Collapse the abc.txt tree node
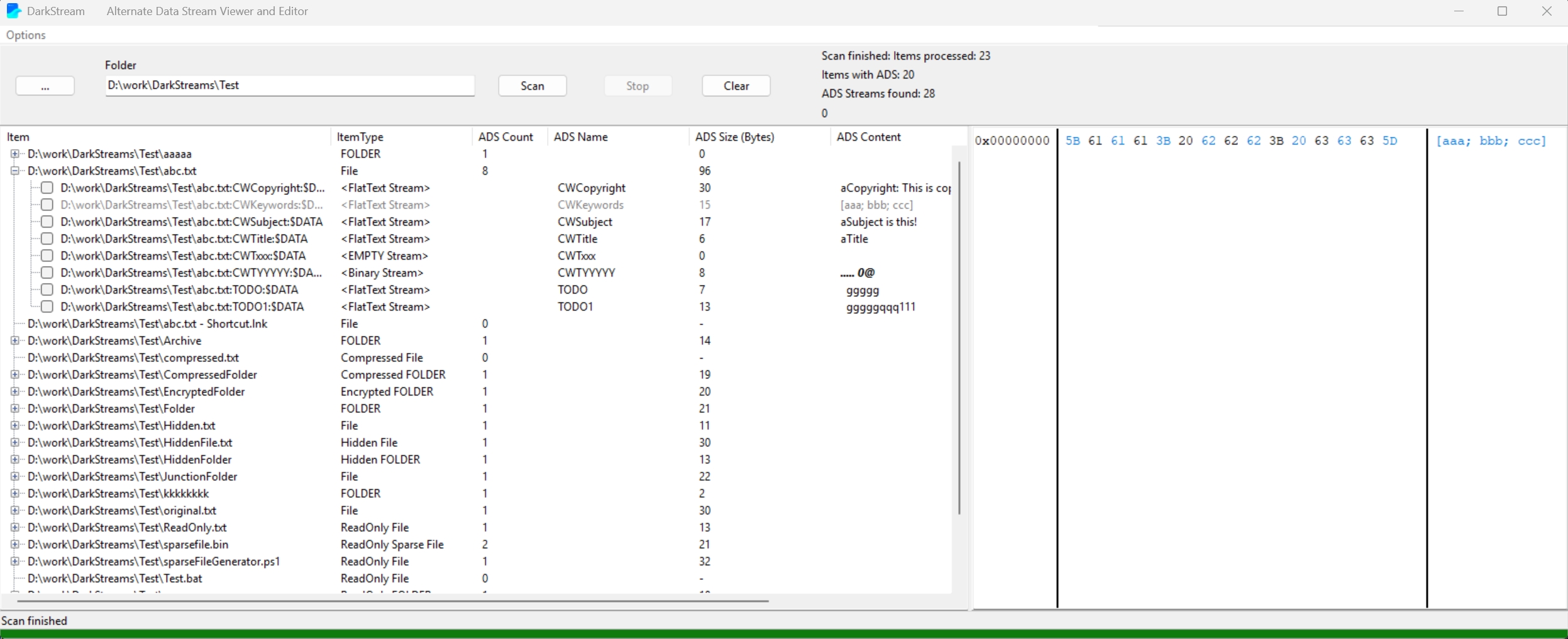The width and height of the screenshot is (1568, 639). coord(14,171)
